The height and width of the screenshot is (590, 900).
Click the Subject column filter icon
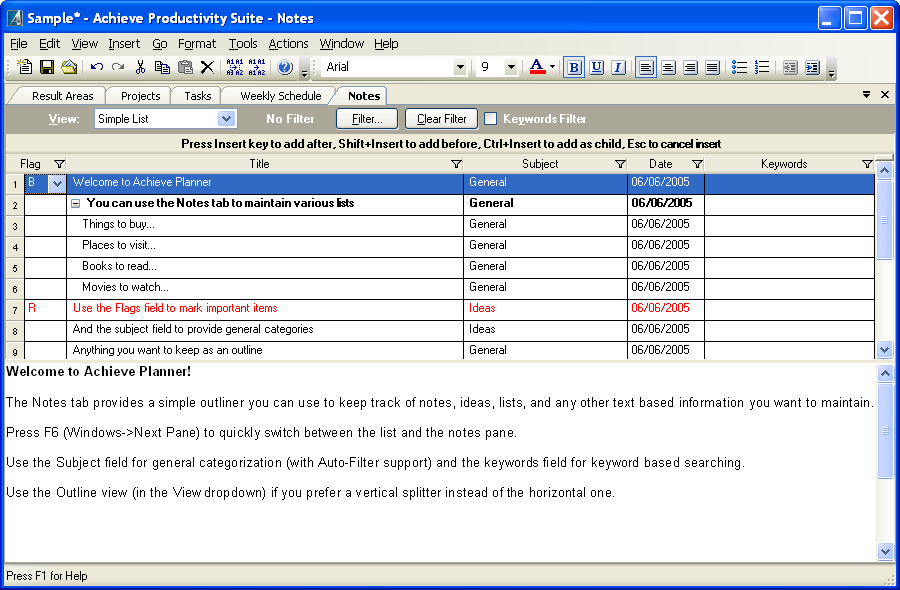pos(620,164)
